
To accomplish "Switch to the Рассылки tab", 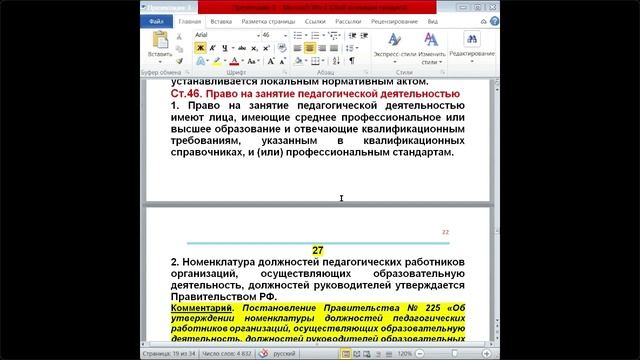I will tap(348, 21).
